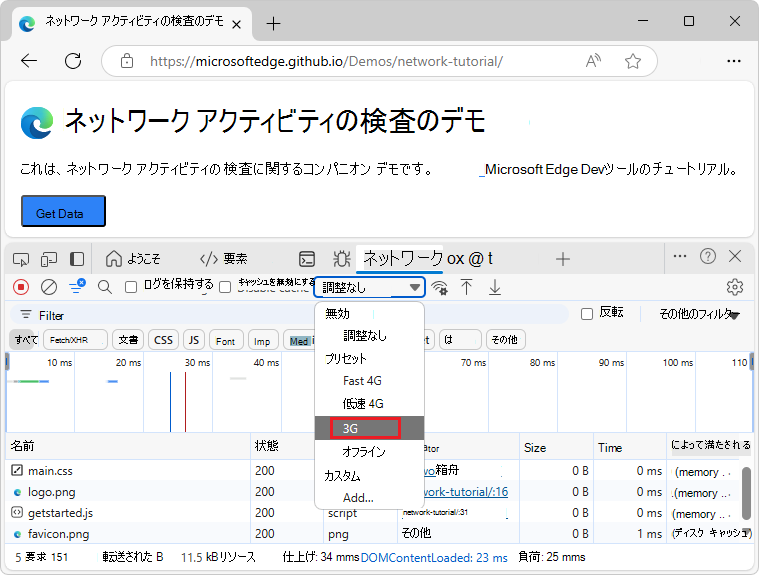Open the site info lock icon
Image resolution: width=759 pixels, height=575 pixels.
(x=127, y=61)
